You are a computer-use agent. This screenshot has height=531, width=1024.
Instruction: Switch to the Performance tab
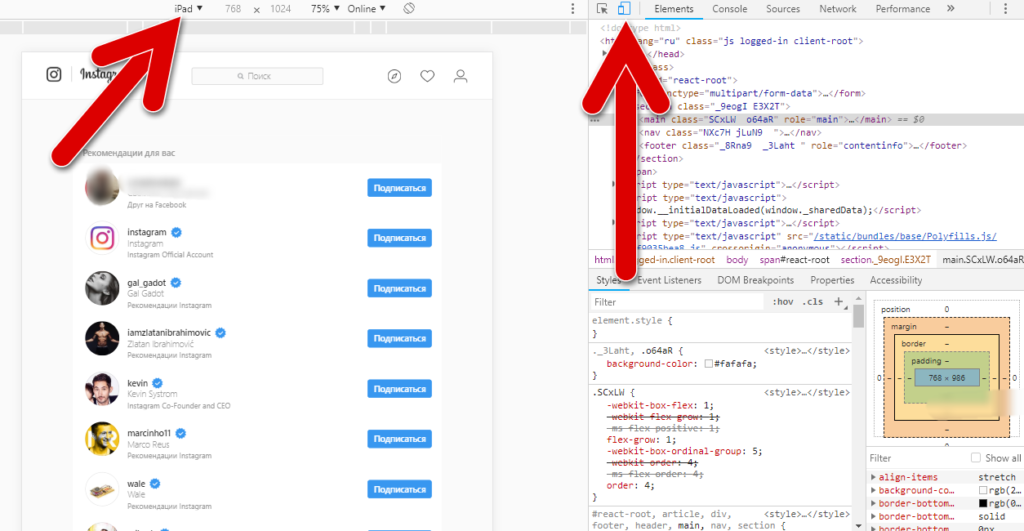[903, 9]
